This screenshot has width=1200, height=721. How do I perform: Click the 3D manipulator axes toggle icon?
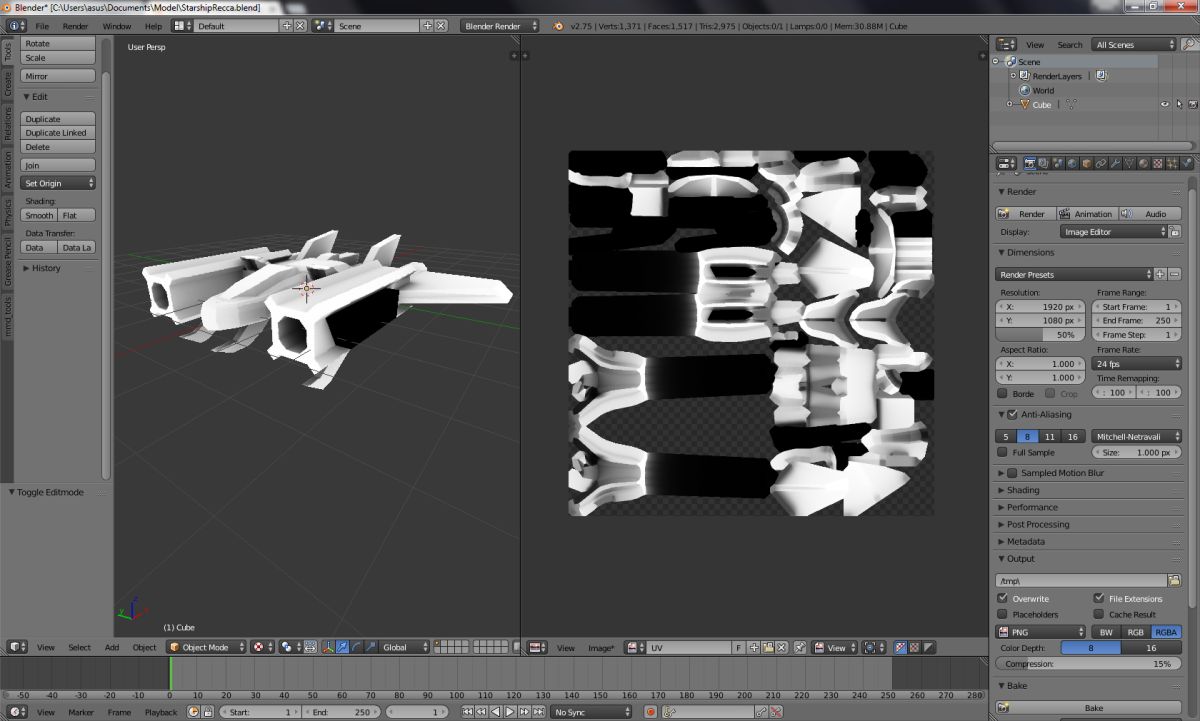tap(327, 647)
